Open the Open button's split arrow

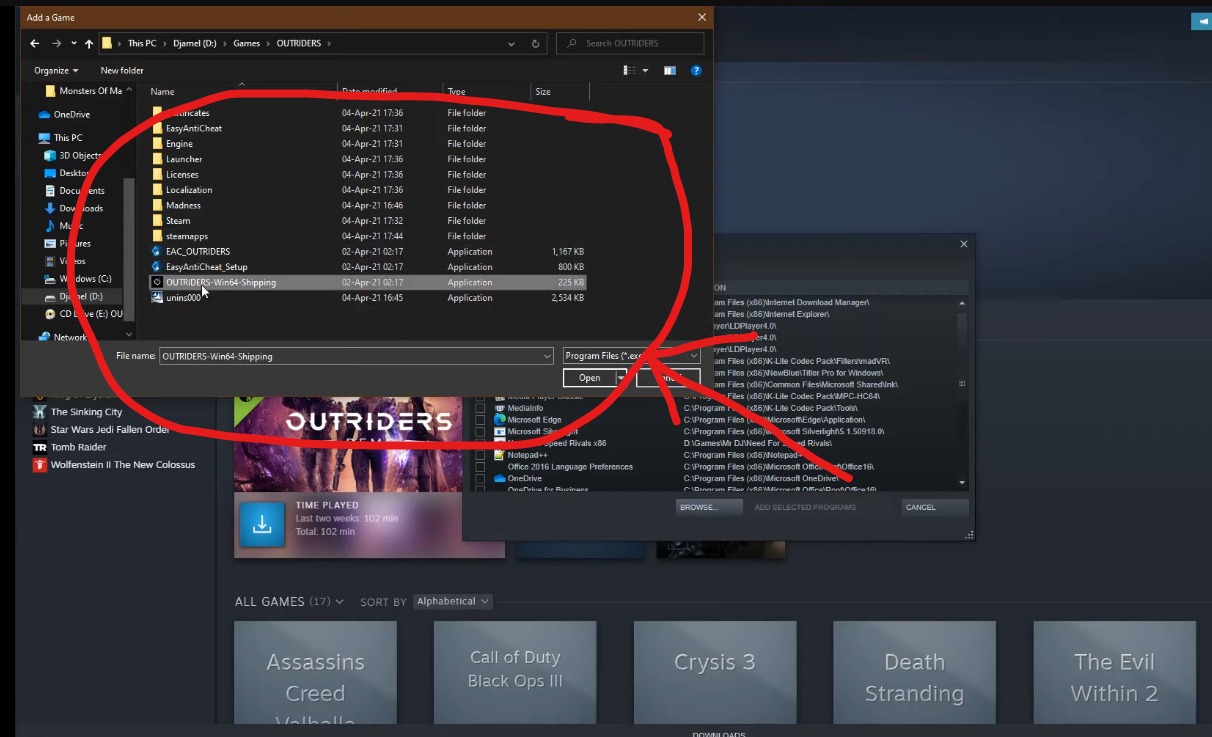[x=621, y=378]
